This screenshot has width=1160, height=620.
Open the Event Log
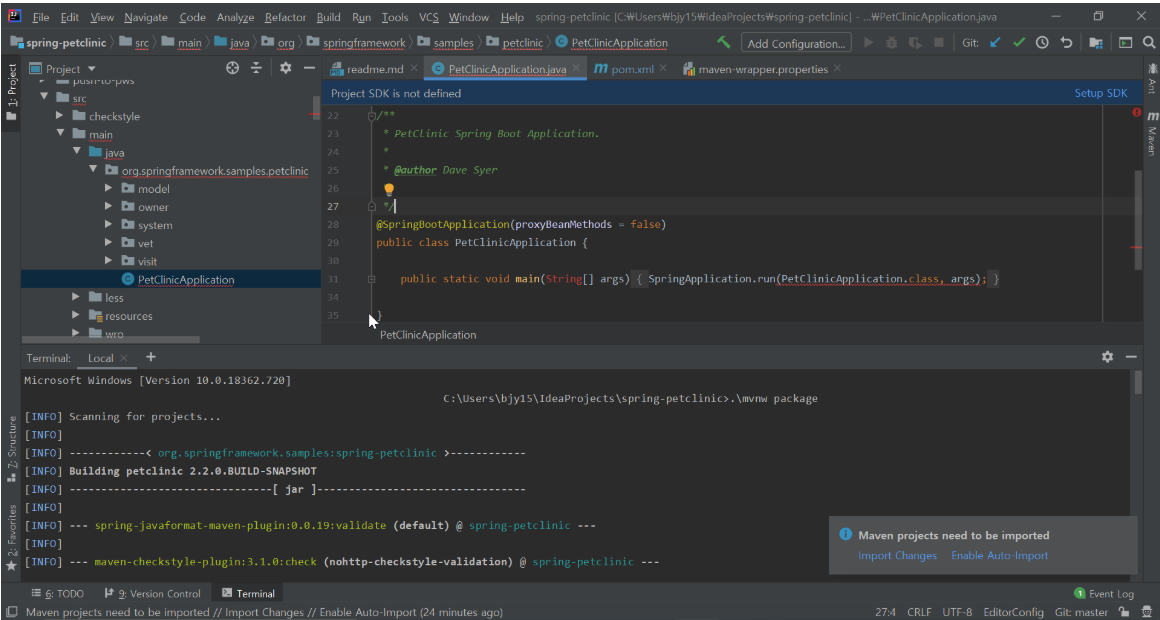pyautogui.click(x=1104, y=593)
